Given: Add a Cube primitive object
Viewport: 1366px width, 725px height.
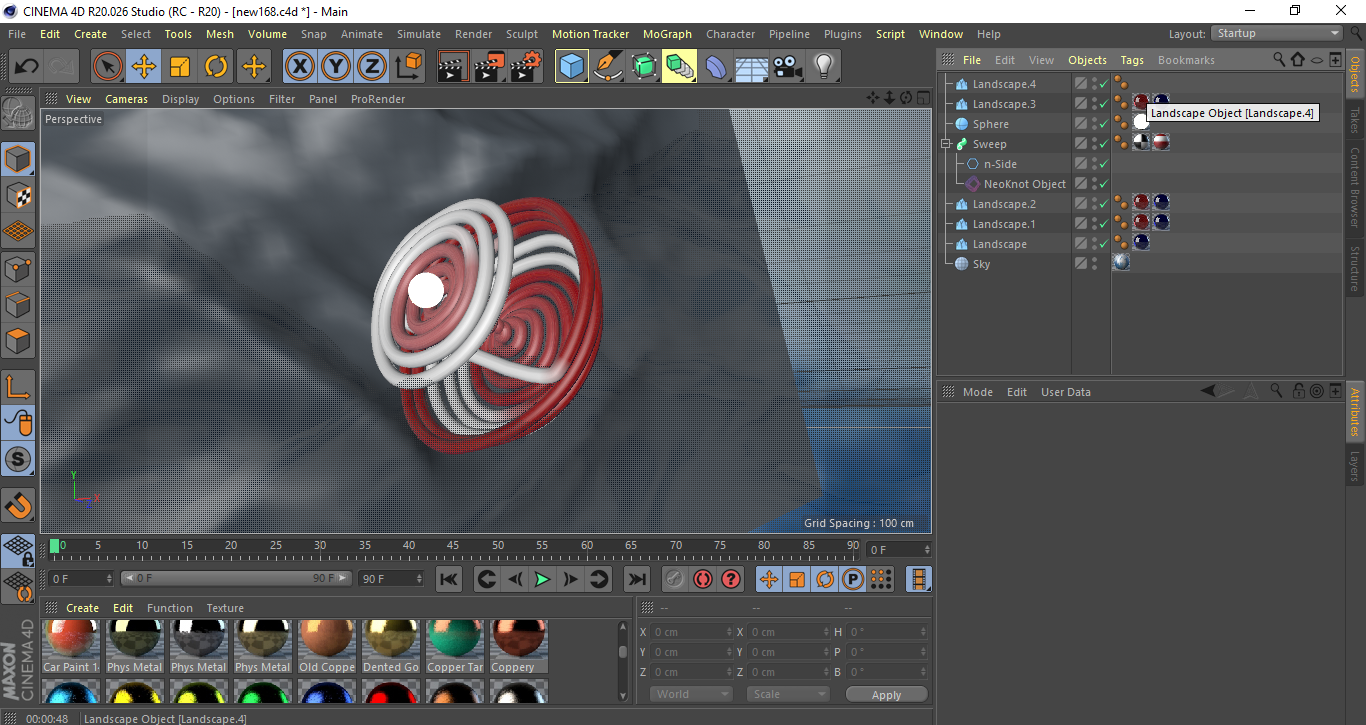Looking at the screenshot, I should [572, 67].
